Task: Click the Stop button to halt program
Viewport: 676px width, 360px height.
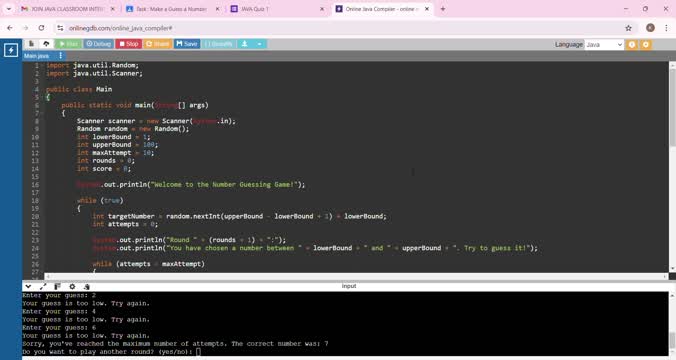Action: [128, 44]
